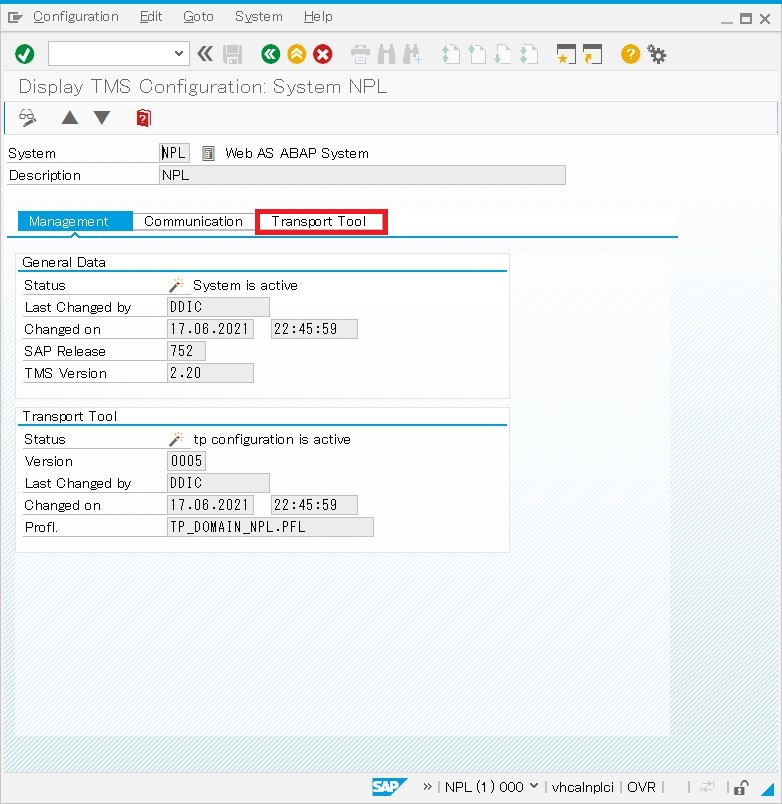Click the Previous Page icon
The image size is (782, 804).
coord(477,54)
